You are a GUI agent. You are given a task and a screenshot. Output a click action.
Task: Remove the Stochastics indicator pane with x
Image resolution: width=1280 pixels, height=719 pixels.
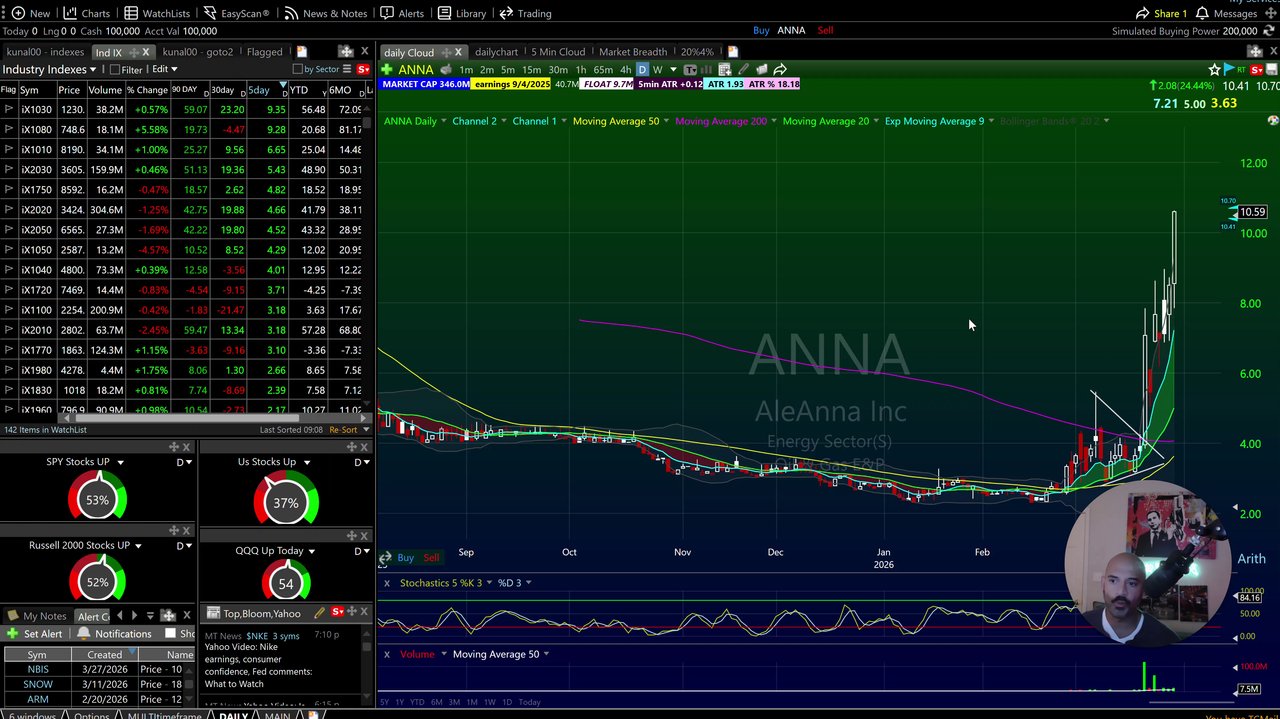[387, 582]
